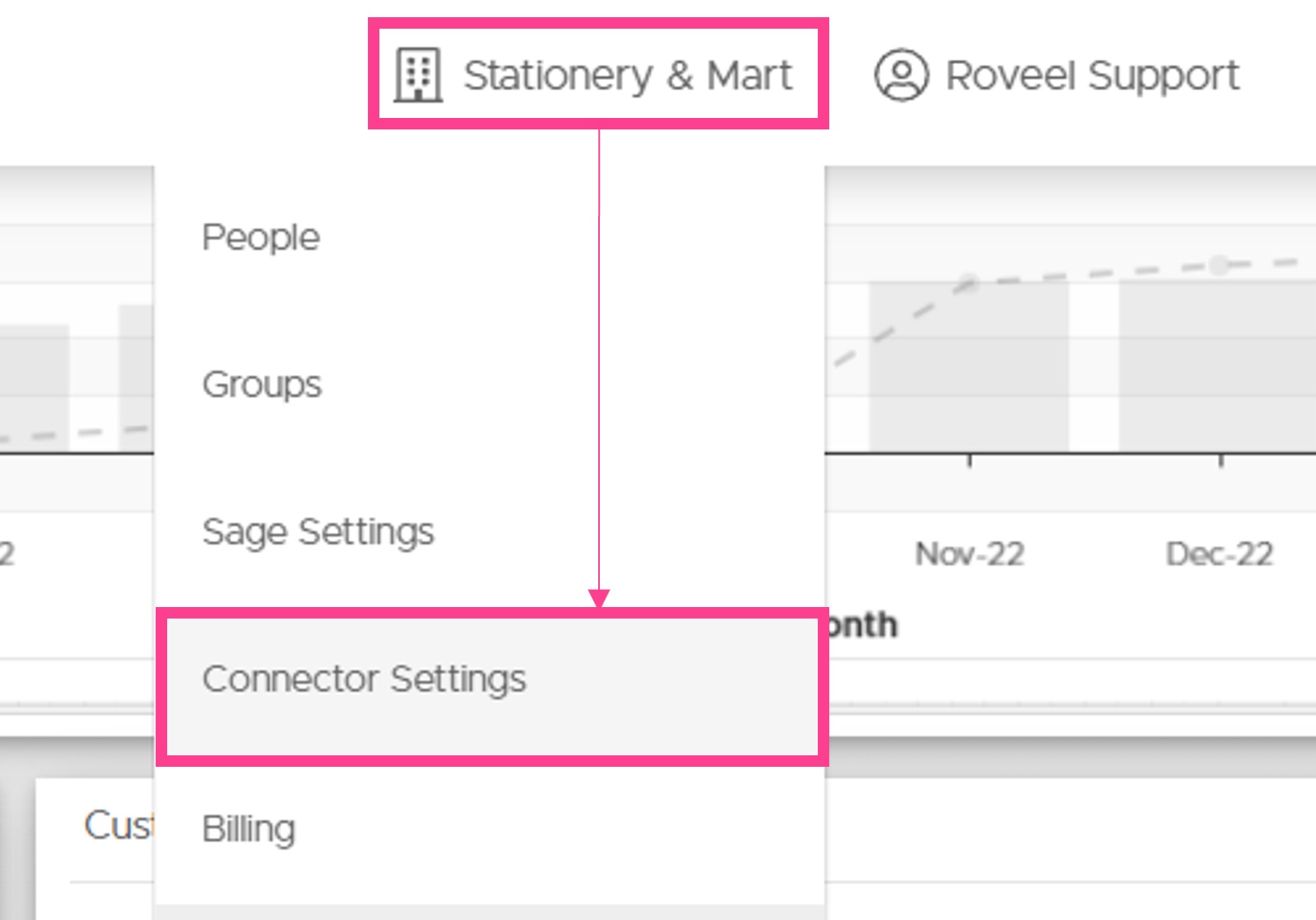Image resolution: width=1316 pixels, height=920 pixels.
Task: Click the Nov-22 bar in the chart
Action: pos(969,366)
